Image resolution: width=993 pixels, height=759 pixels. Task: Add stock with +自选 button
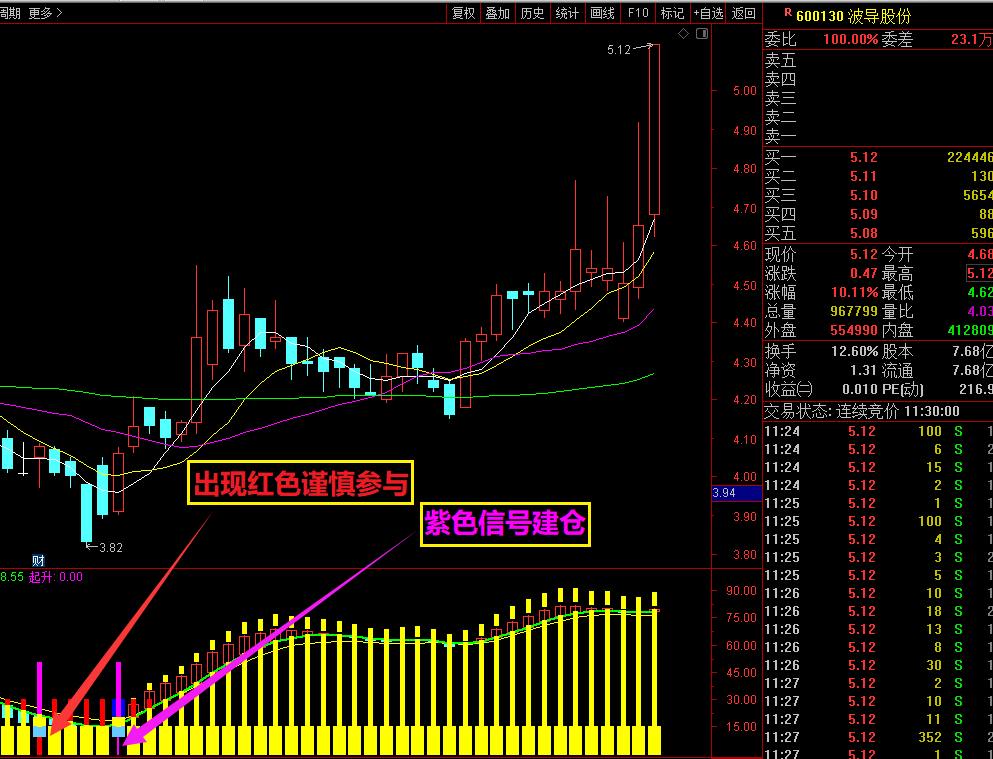708,13
